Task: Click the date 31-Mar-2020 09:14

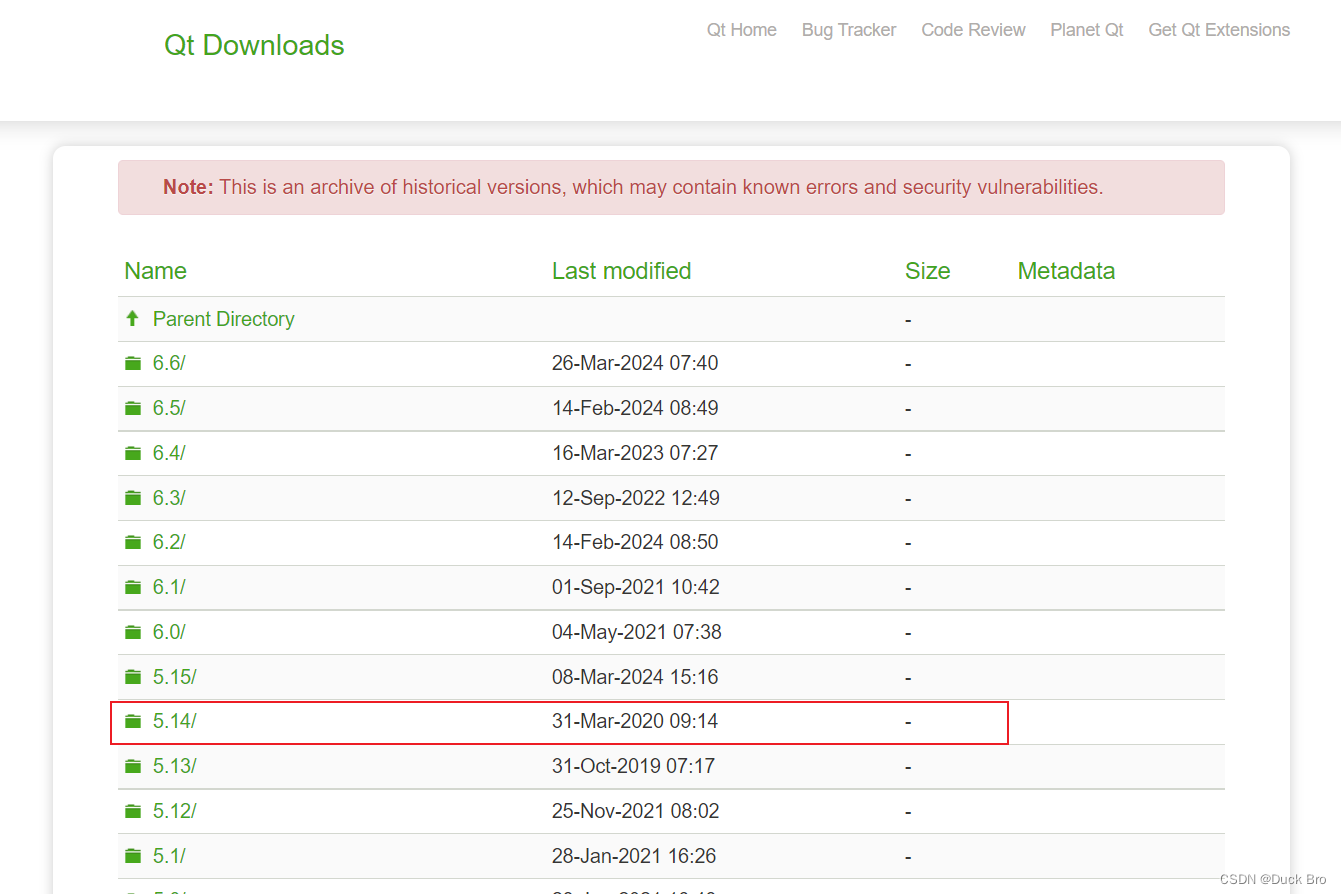Action: pos(635,721)
